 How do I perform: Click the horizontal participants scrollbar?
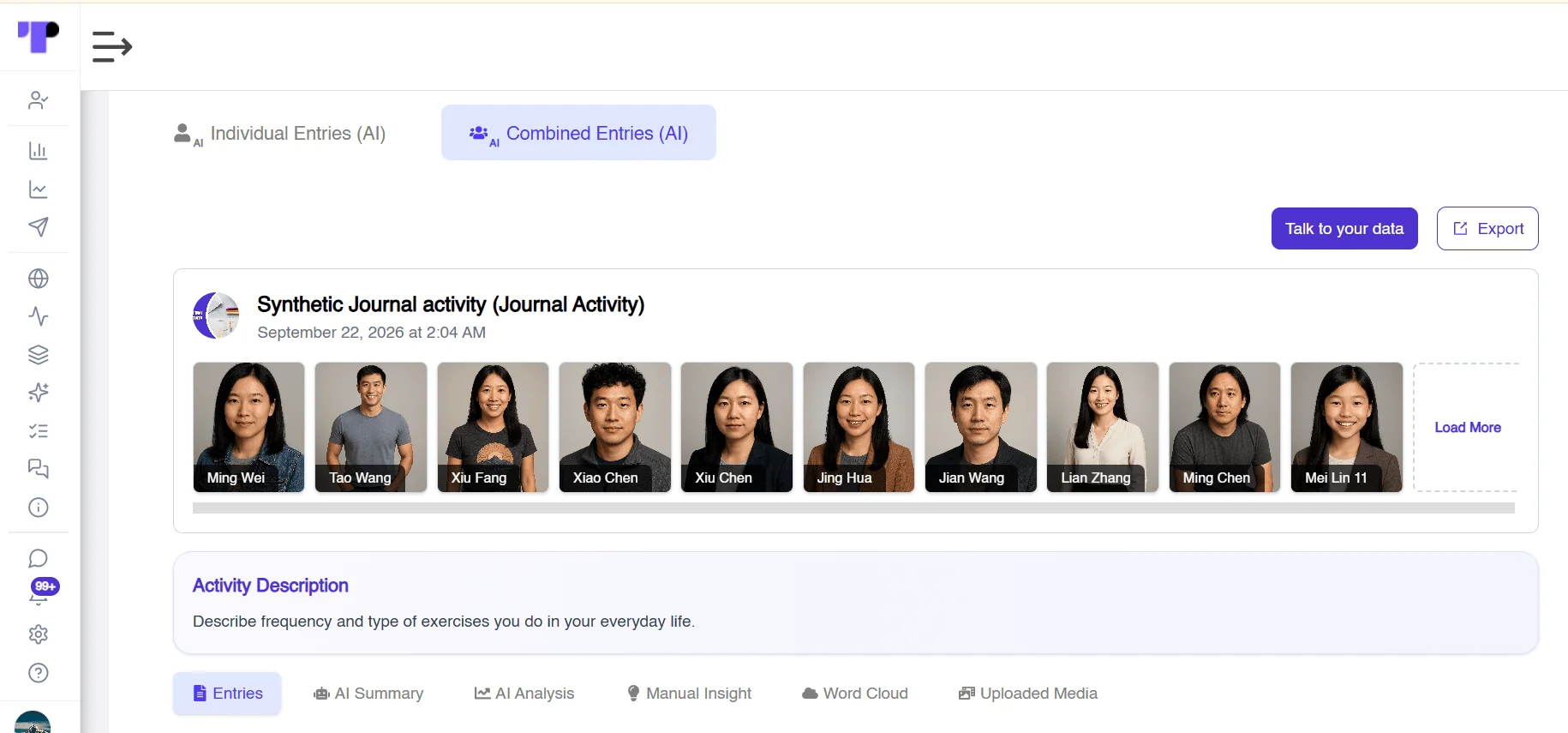click(x=853, y=508)
